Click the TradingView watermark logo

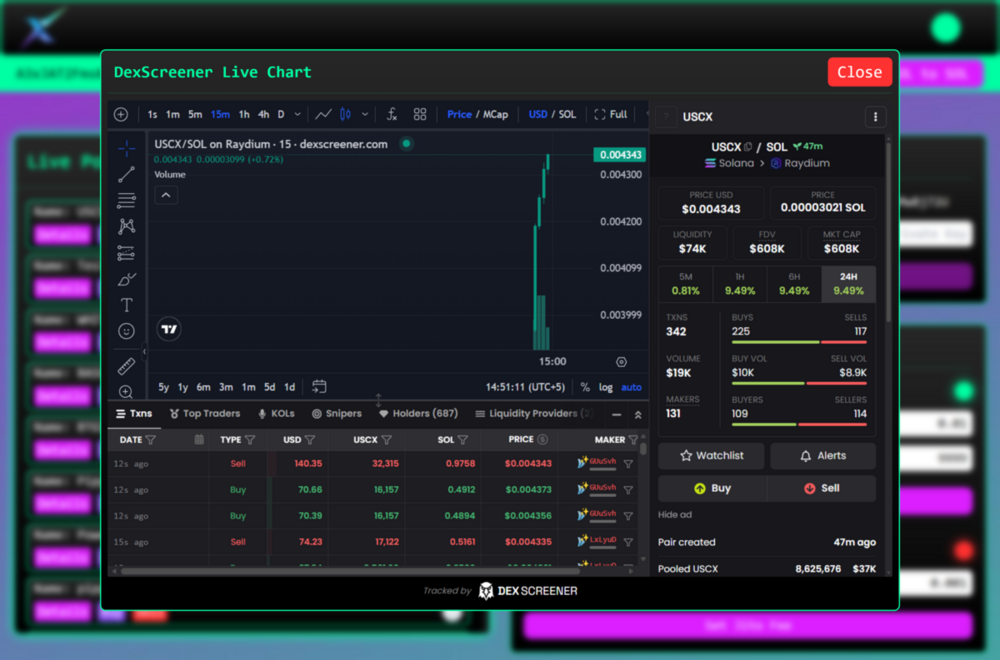pyautogui.click(x=168, y=328)
